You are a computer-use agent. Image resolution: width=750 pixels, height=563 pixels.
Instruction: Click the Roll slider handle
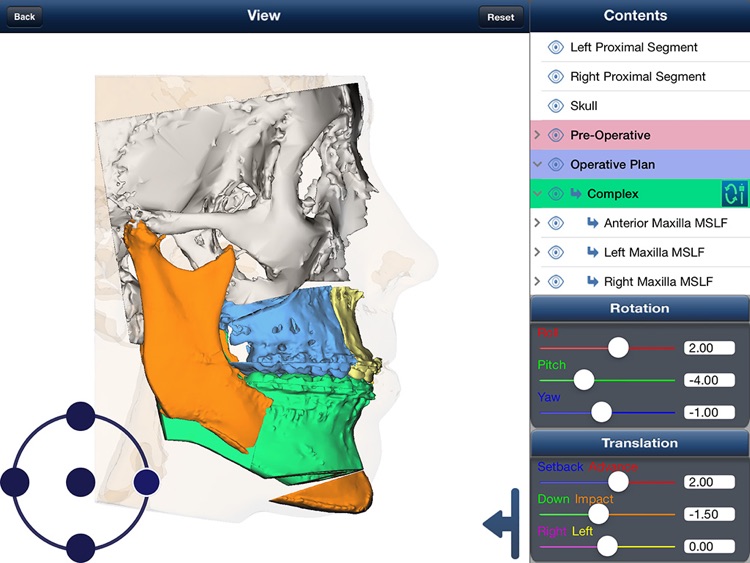click(618, 347)
